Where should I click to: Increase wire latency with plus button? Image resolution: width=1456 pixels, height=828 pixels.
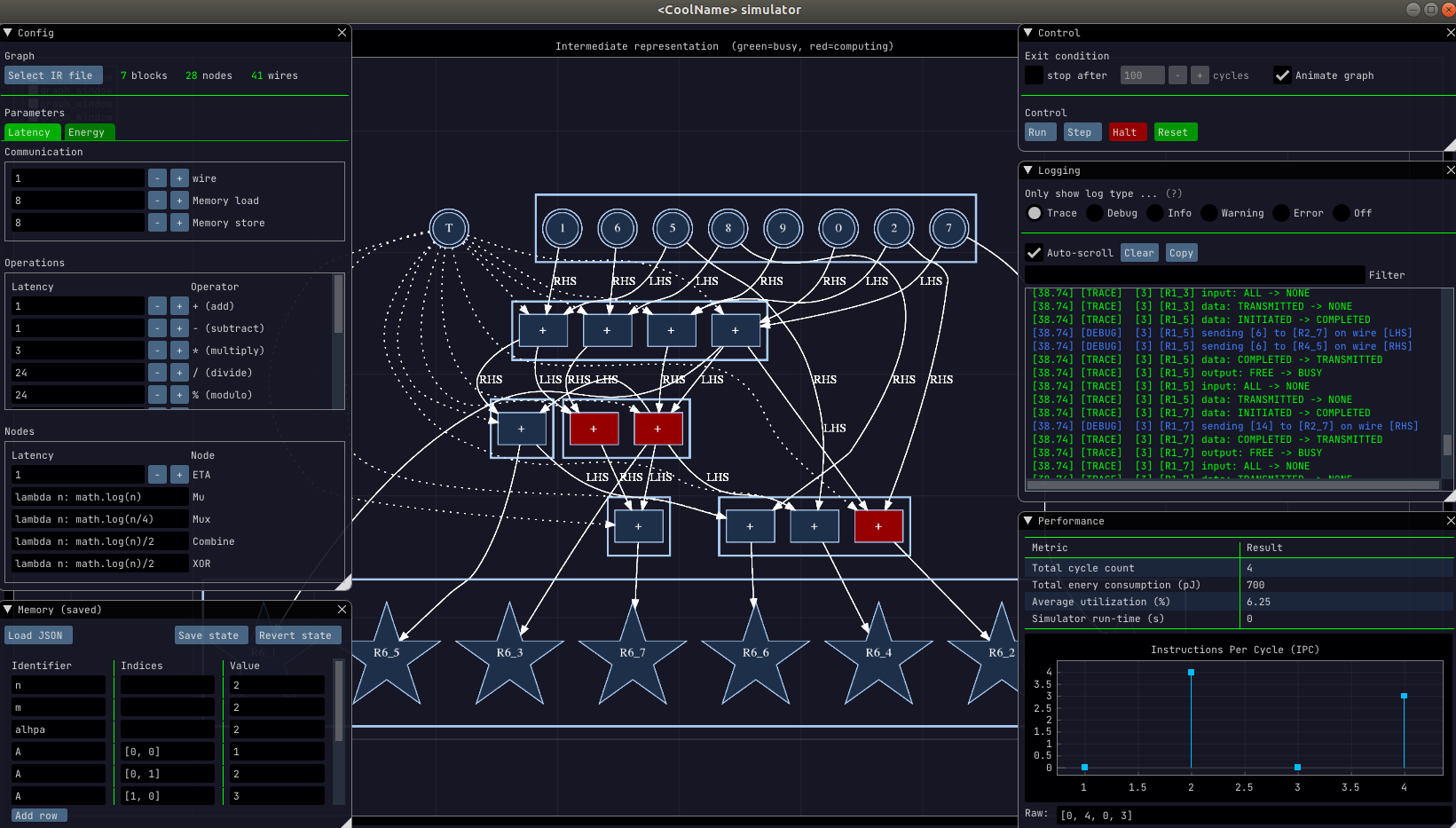tap(179, 178)
